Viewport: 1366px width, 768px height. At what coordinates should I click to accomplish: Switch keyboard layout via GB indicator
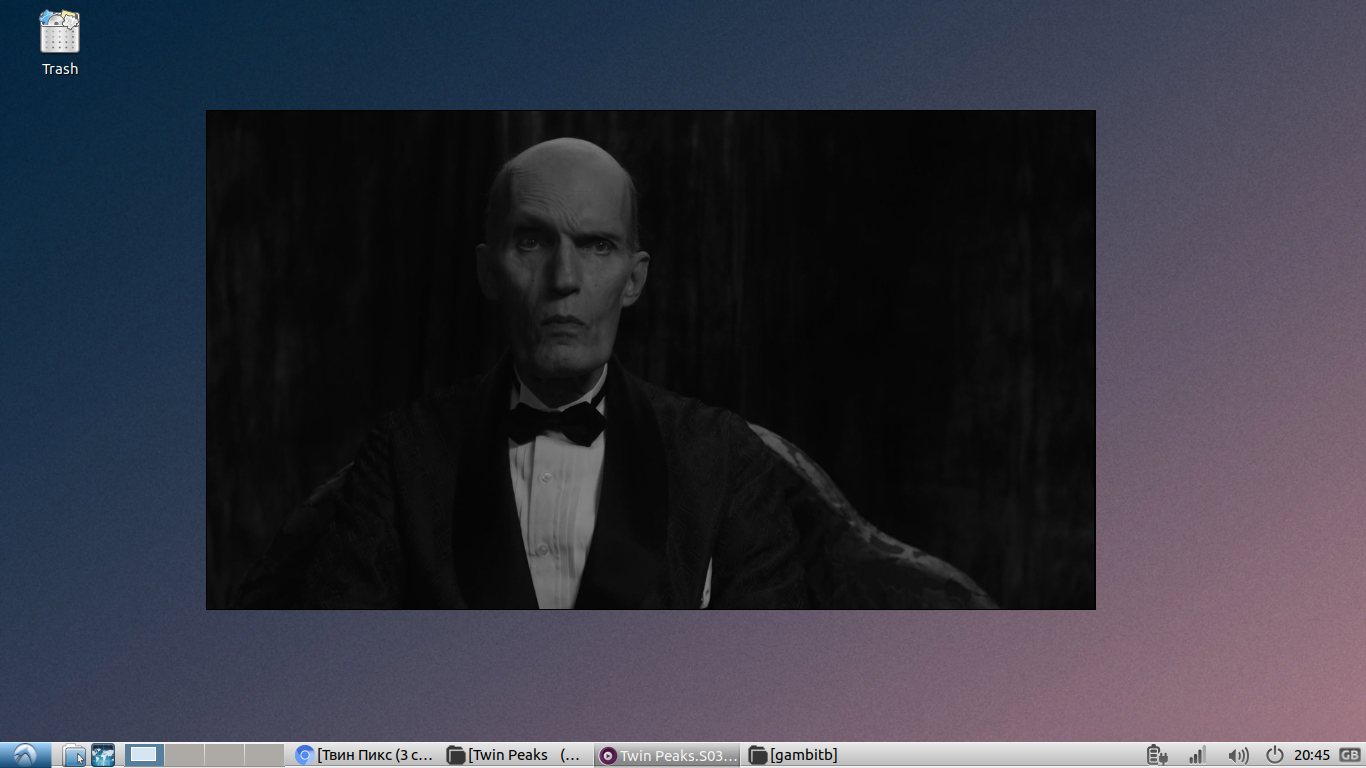pos(1350,755)
